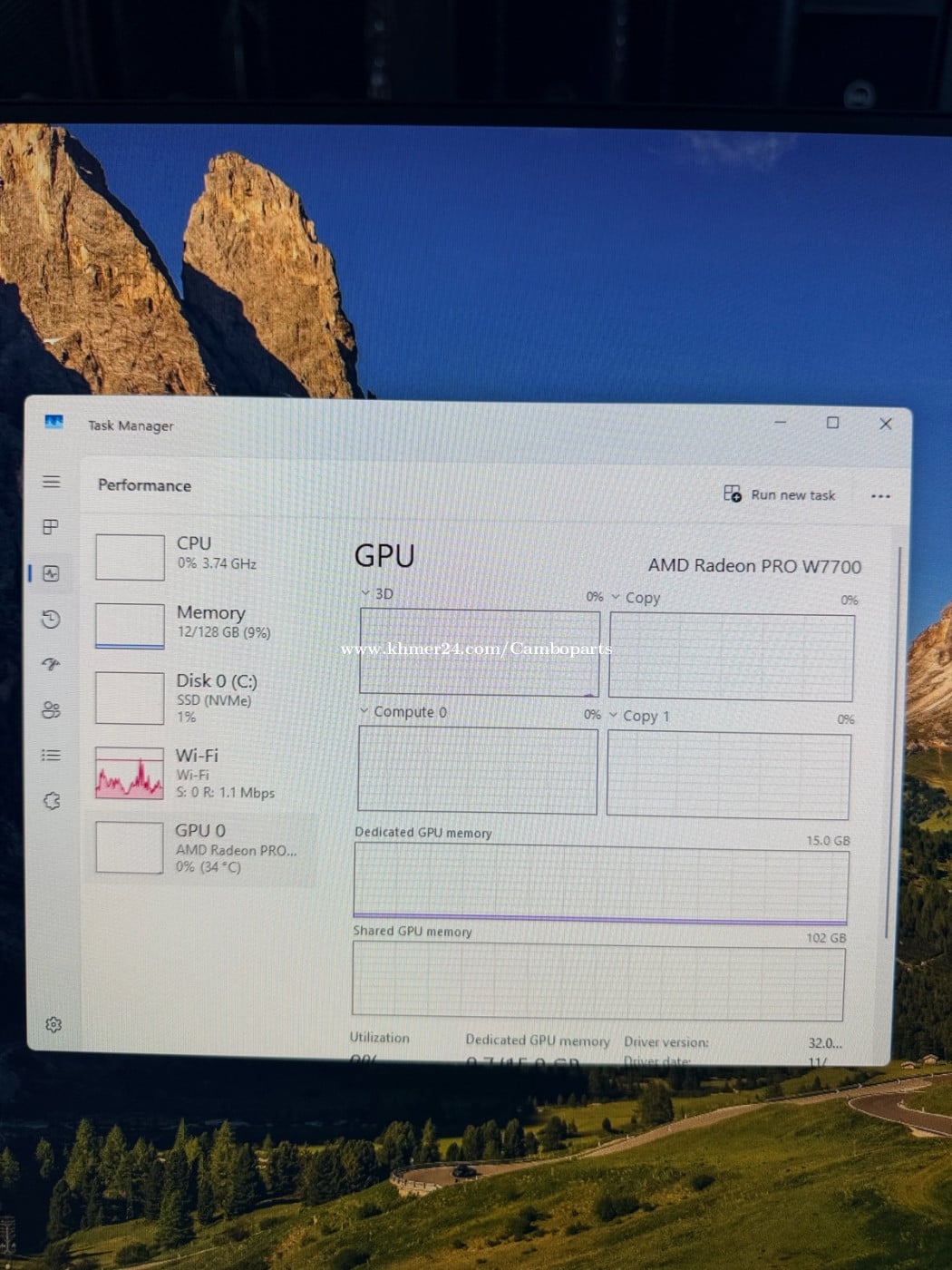This screenshot has width=952, height=1270.
Task: Click the Utilization label
Action: click(x=380, y=1037)
